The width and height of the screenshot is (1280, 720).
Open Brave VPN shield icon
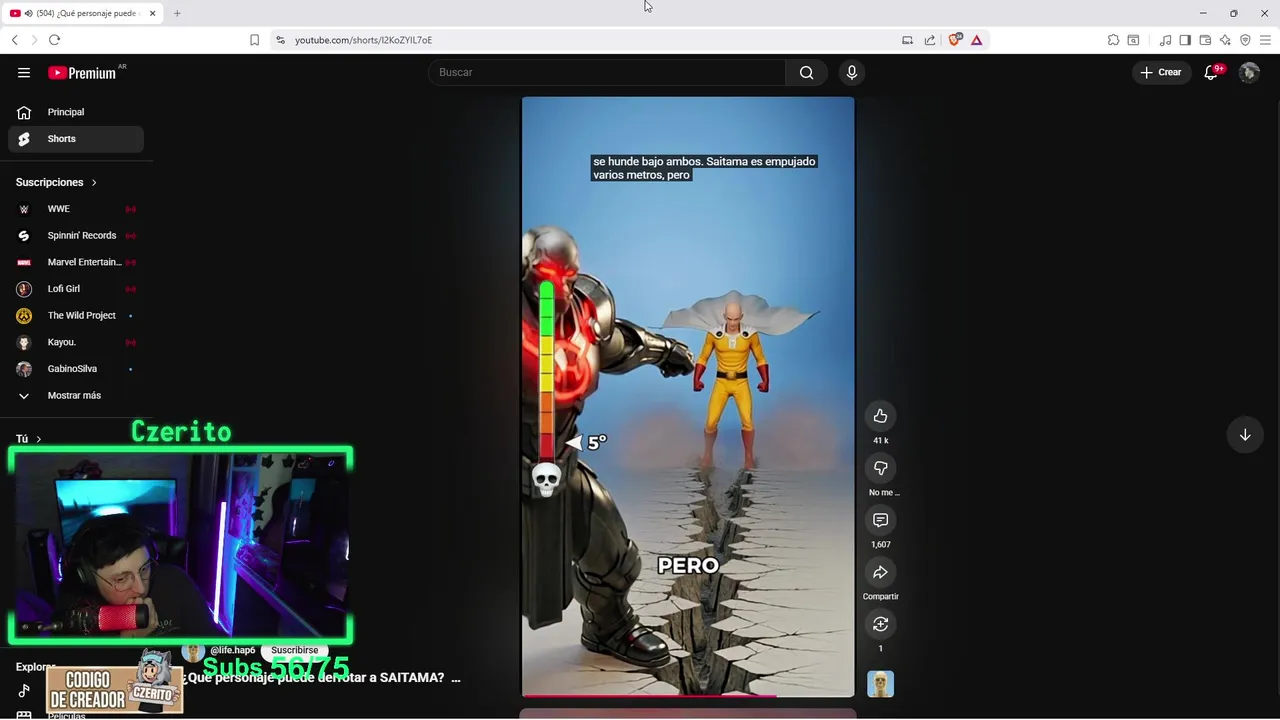tap(1245, 40)
